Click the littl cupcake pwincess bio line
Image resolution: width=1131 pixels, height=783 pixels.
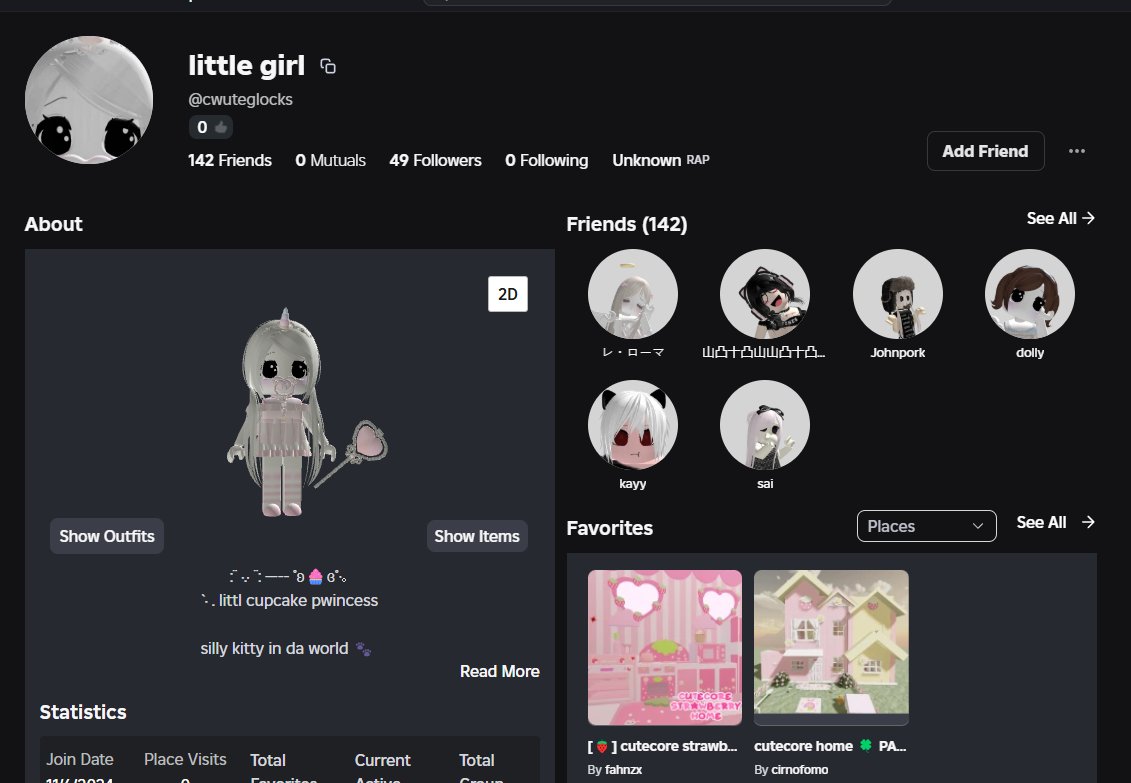tap(289, 601)
